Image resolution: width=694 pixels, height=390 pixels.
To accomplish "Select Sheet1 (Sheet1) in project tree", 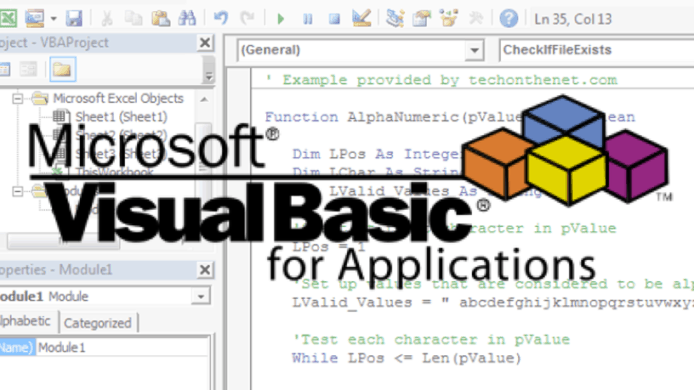I will (121, 117).
